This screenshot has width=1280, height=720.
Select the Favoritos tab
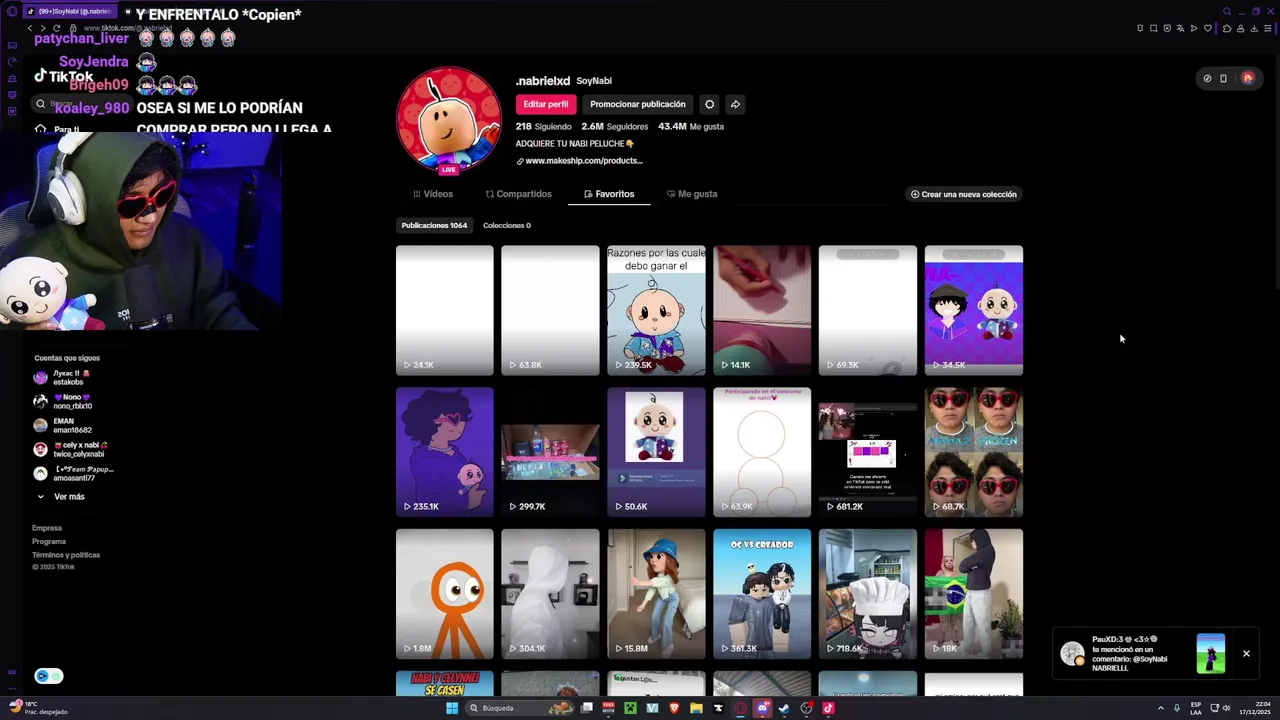[x=609, y=194]
